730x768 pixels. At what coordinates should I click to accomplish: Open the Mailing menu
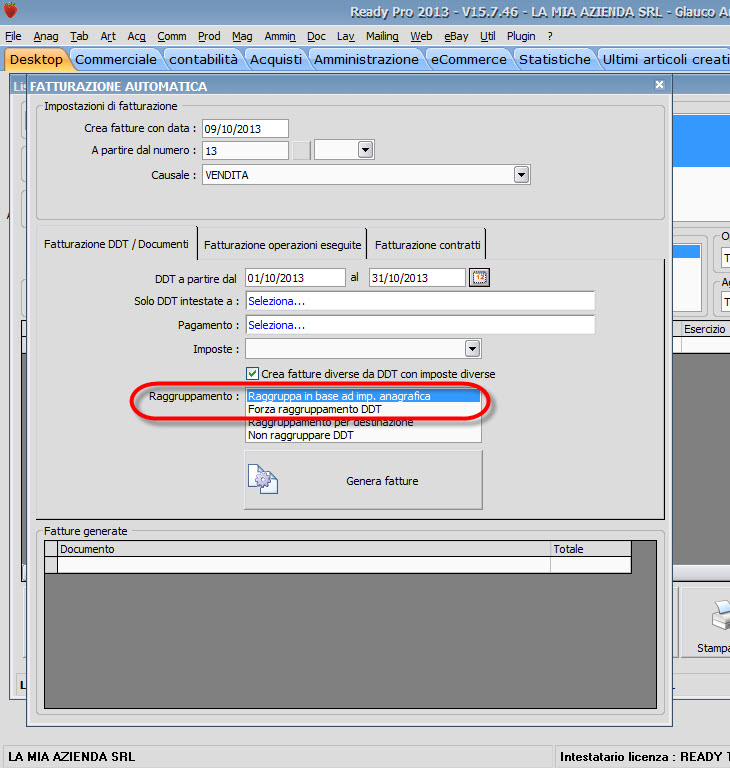coord(382,36)
